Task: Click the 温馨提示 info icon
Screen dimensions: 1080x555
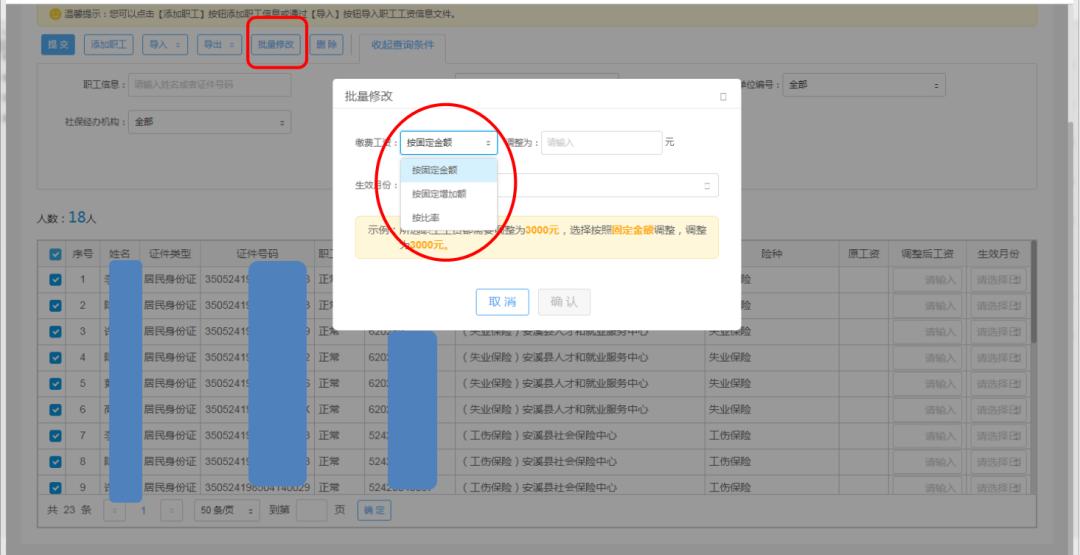Action: coord(55,14)
